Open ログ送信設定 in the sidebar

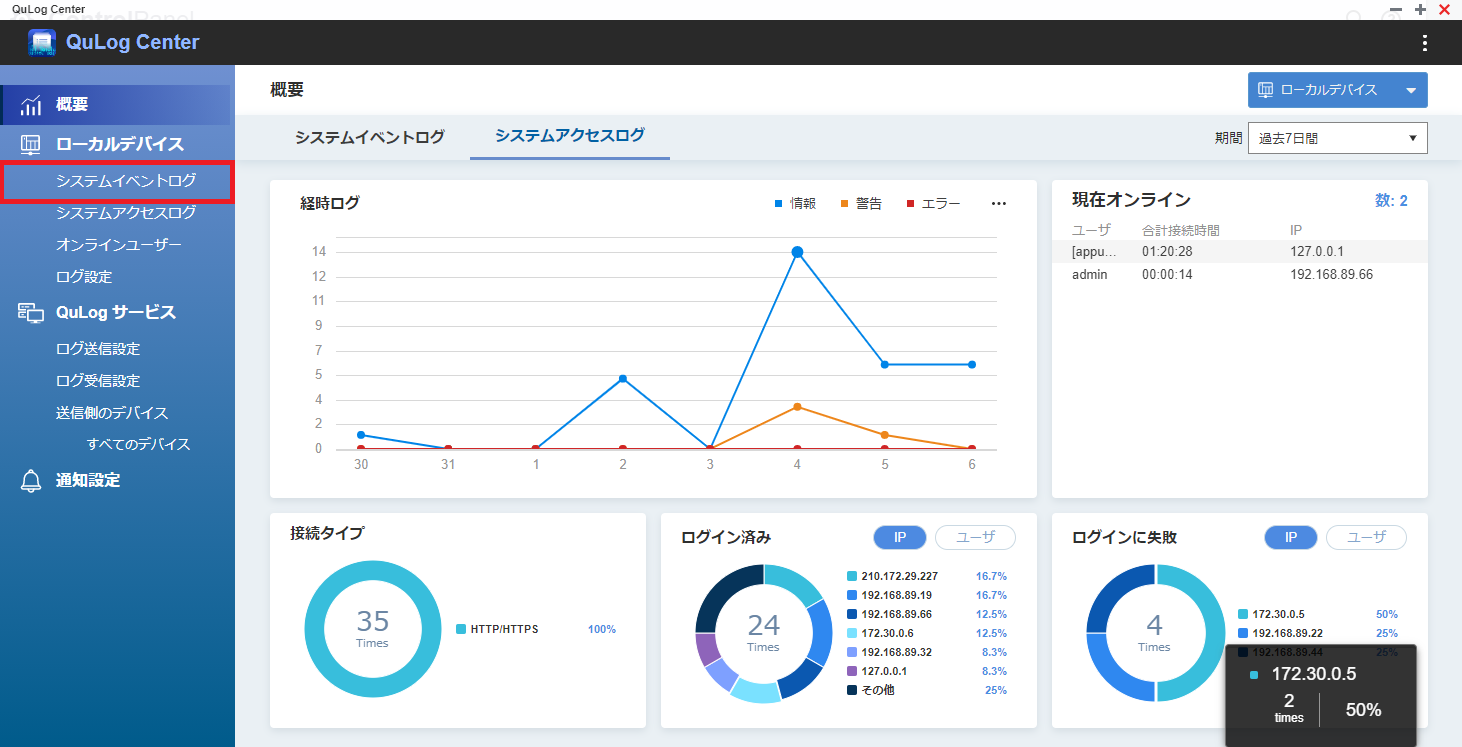tap(98, 349)
